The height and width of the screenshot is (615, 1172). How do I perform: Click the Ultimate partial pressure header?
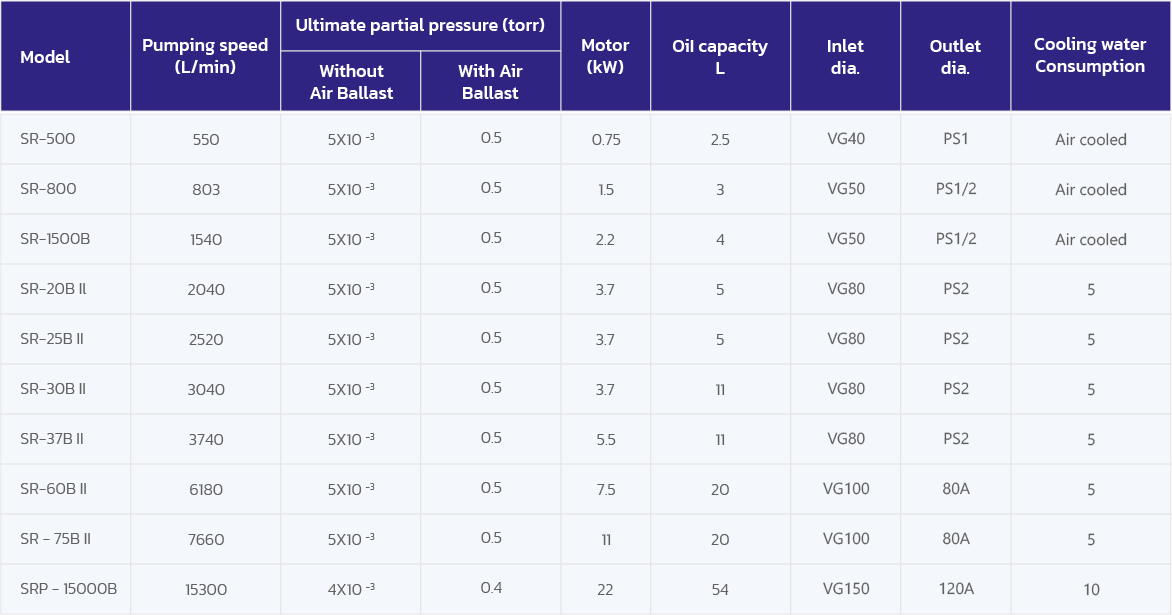click(420, 26)
